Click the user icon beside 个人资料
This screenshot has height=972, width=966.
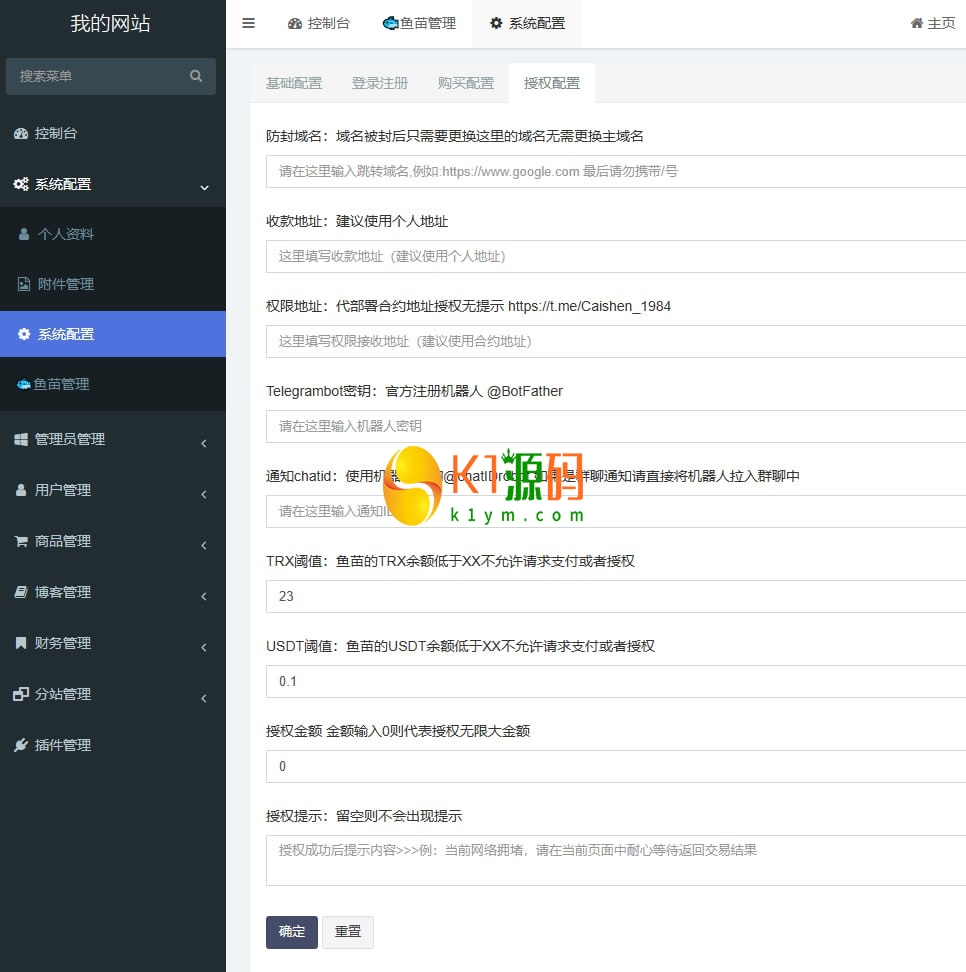point(24,234)
